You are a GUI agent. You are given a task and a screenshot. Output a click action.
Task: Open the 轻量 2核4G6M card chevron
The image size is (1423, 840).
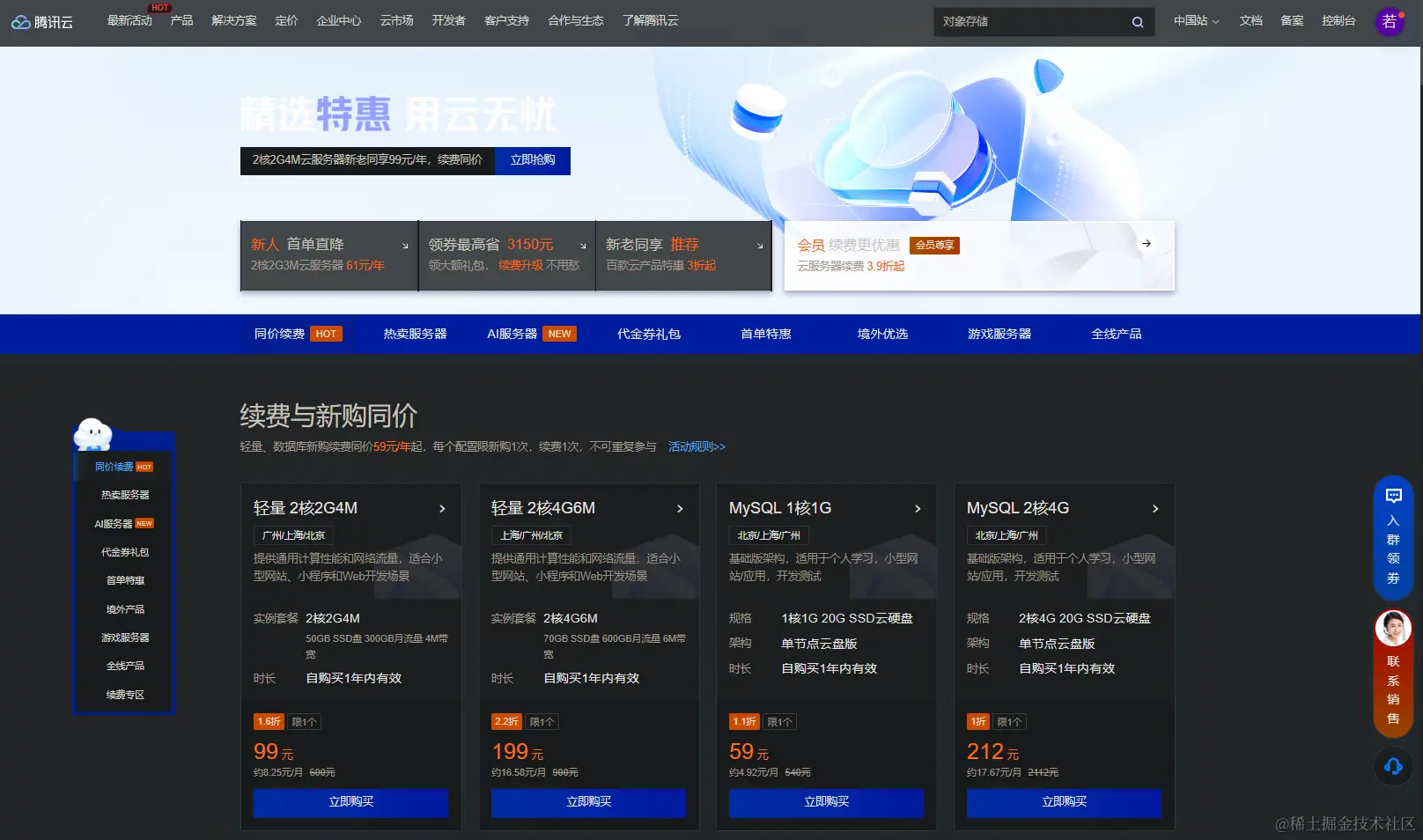coord(680,509)
